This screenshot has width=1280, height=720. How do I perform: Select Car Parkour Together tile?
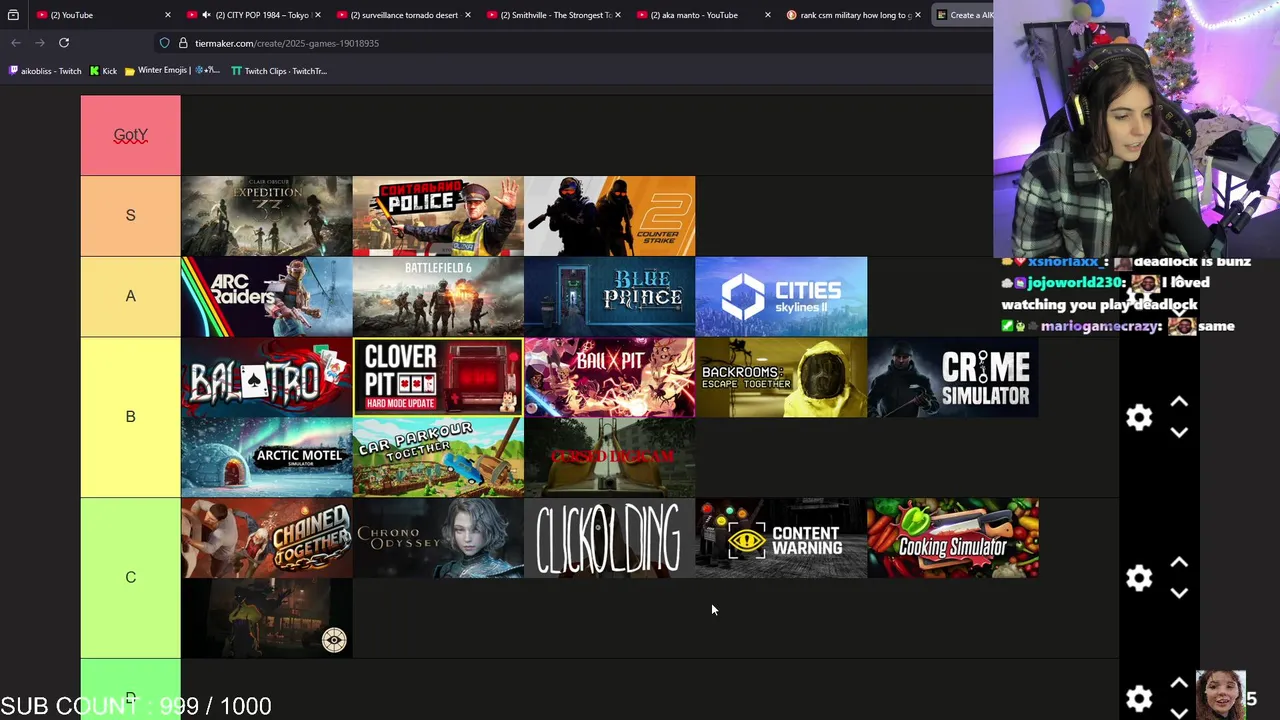coord(438,457)
